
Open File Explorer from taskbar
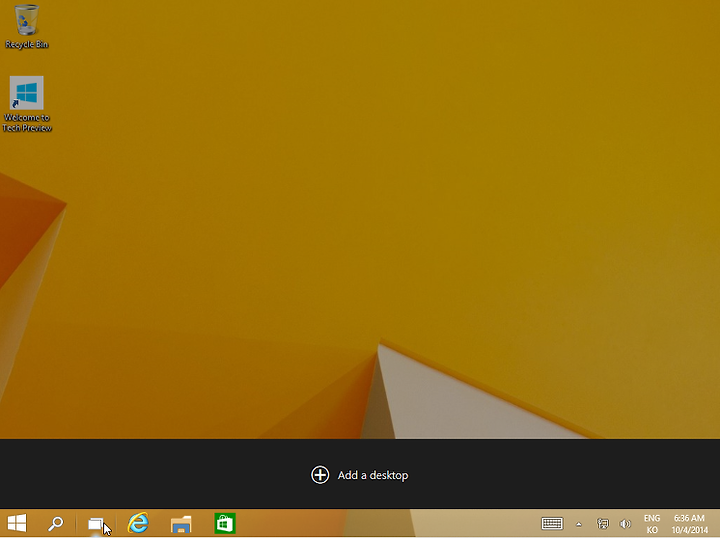click(181, 524)
